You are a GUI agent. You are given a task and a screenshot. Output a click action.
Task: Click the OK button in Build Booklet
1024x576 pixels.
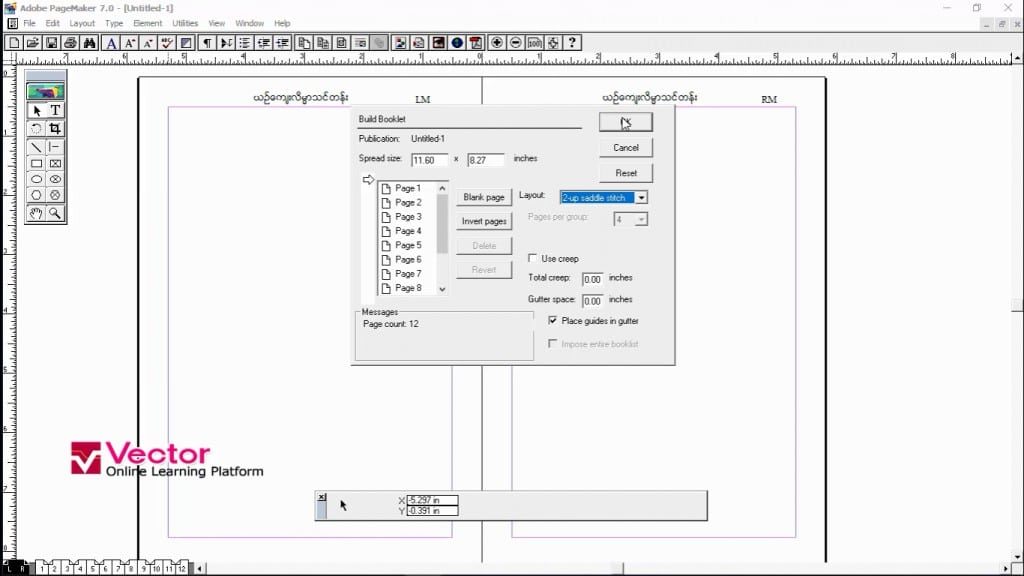click(x=626, y=122)
